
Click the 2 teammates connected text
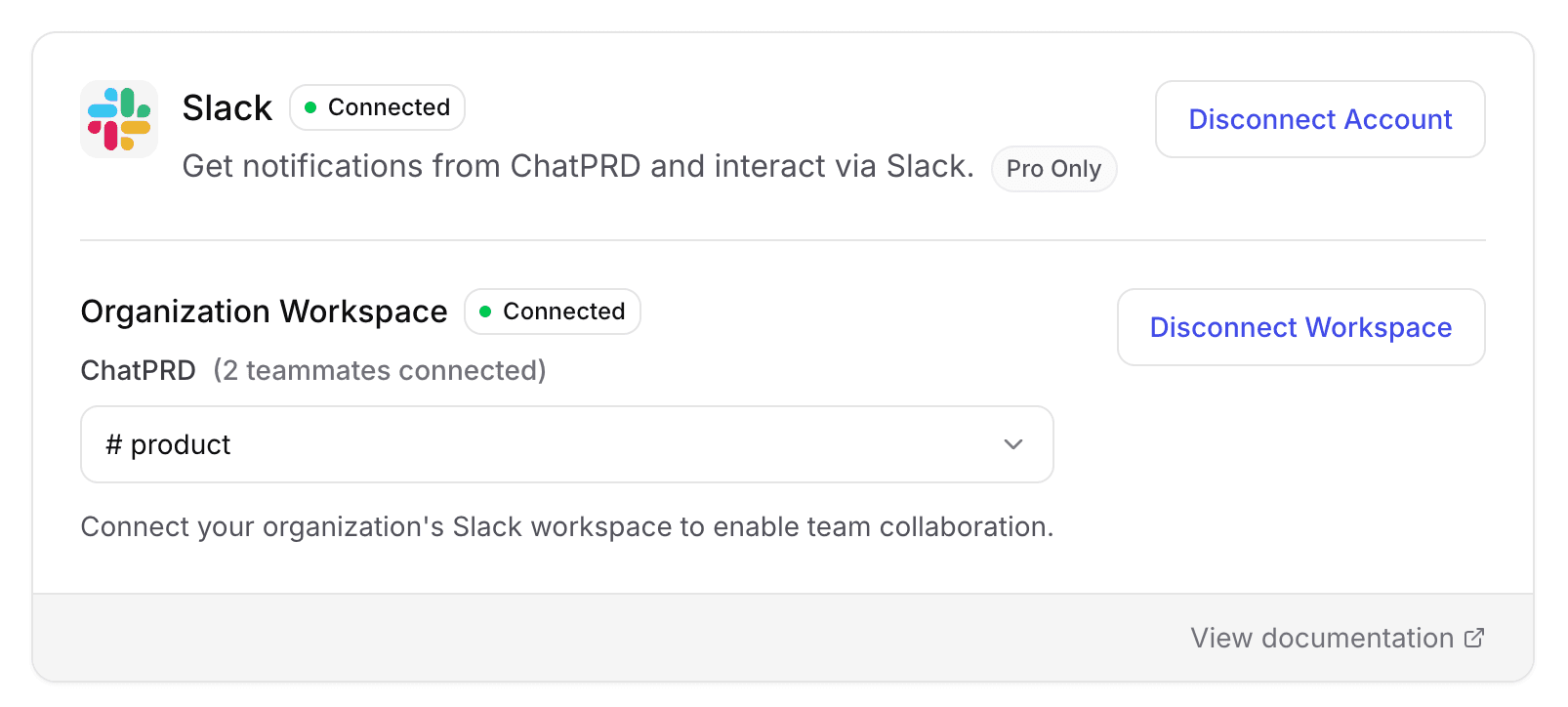[x=380, y=370]
